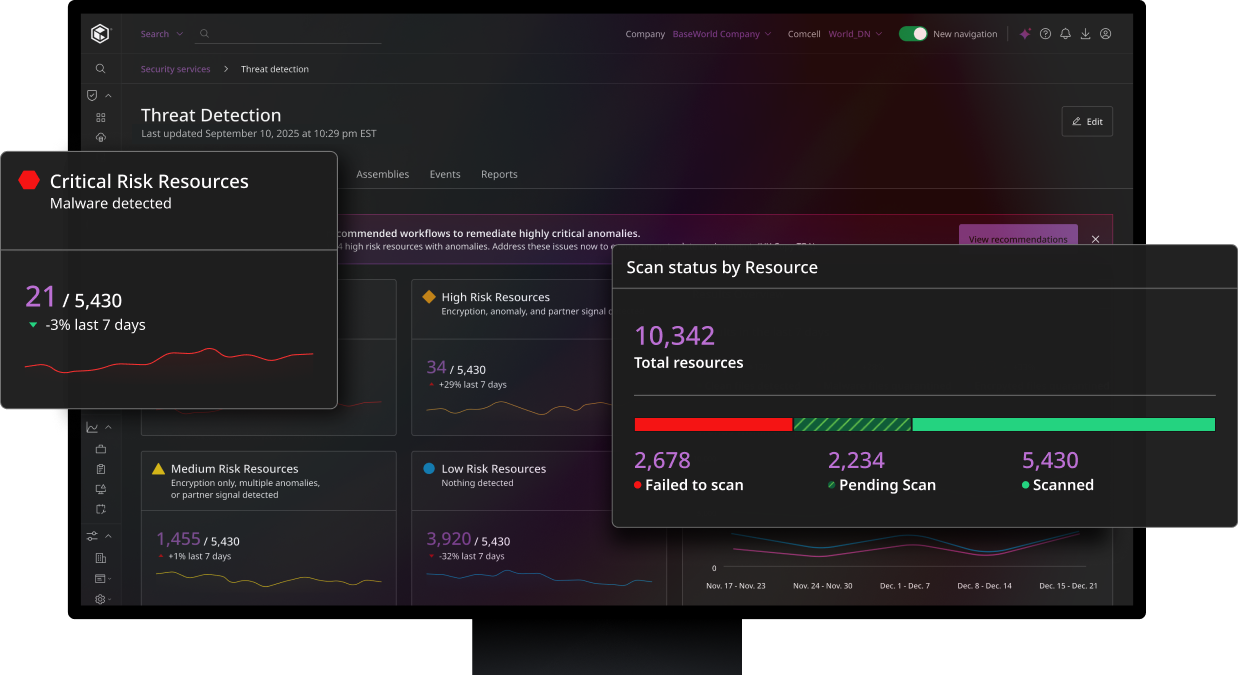This screenshot has width=1238, height=675.
Task: Open the help question mark icon
Action: click(1045, 34)
